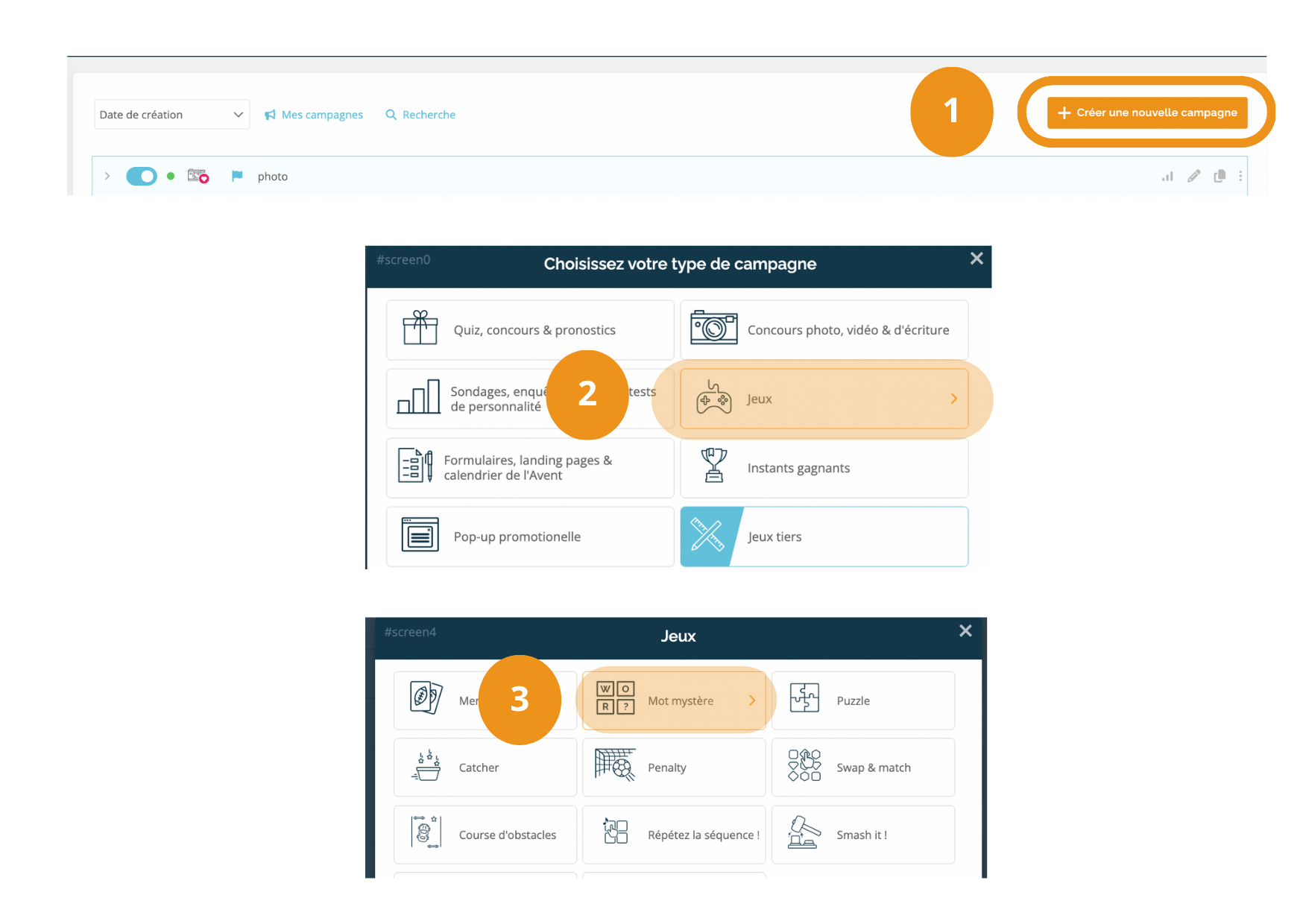The image size is (1303, 924).
Task: Close the Jeux games dialog
Action: point(965,630)
